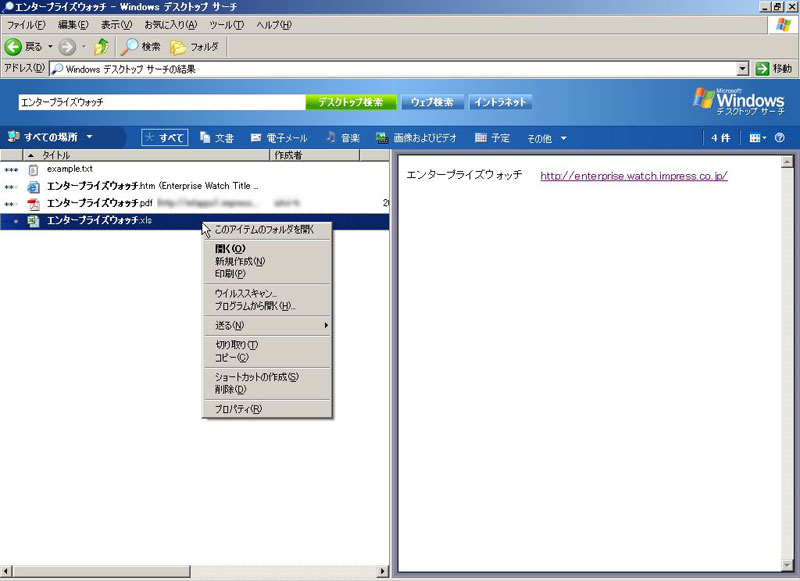Select the すべて filter tab

[165, 138]
